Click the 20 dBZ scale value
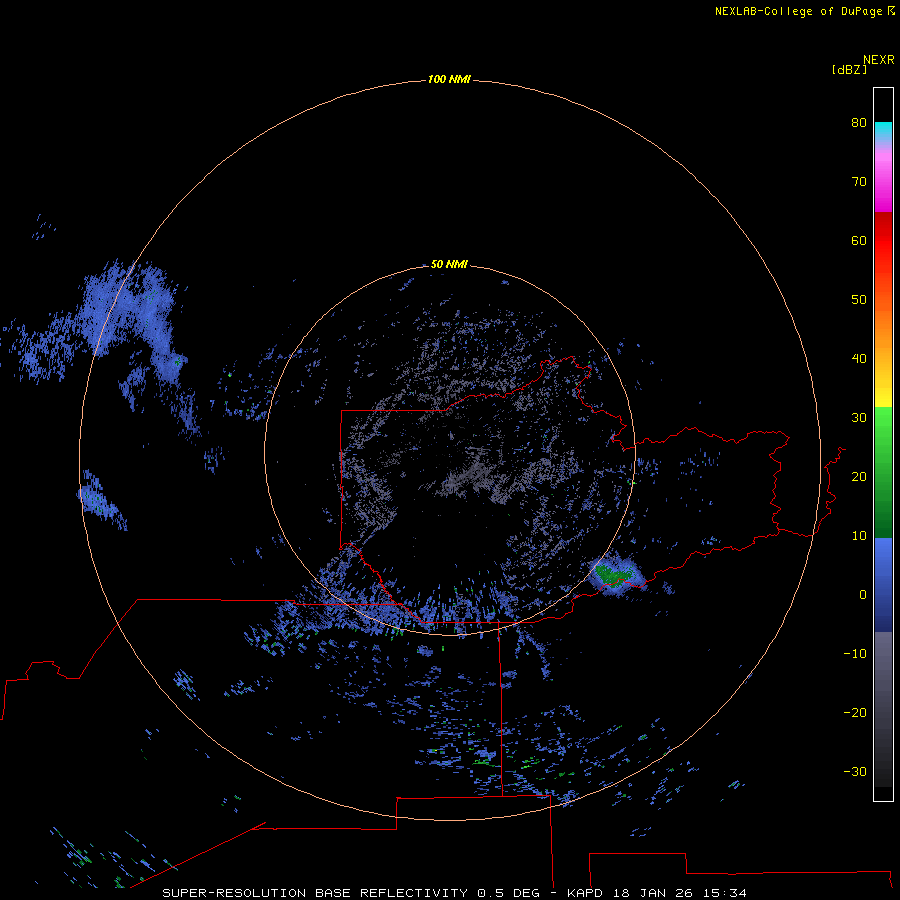This screenshot has width=900, height=900. (x=859, y=476)
